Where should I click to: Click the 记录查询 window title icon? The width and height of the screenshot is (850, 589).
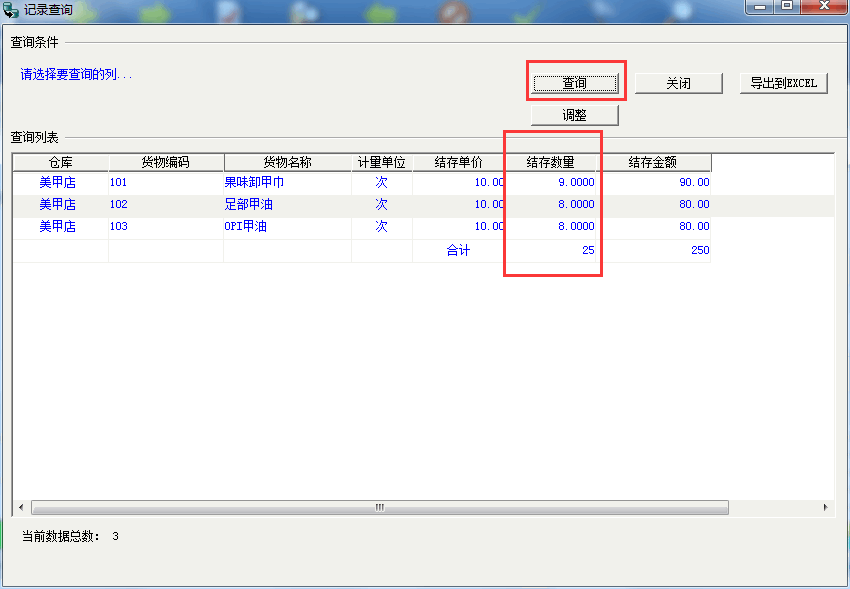tap(11, 10)
